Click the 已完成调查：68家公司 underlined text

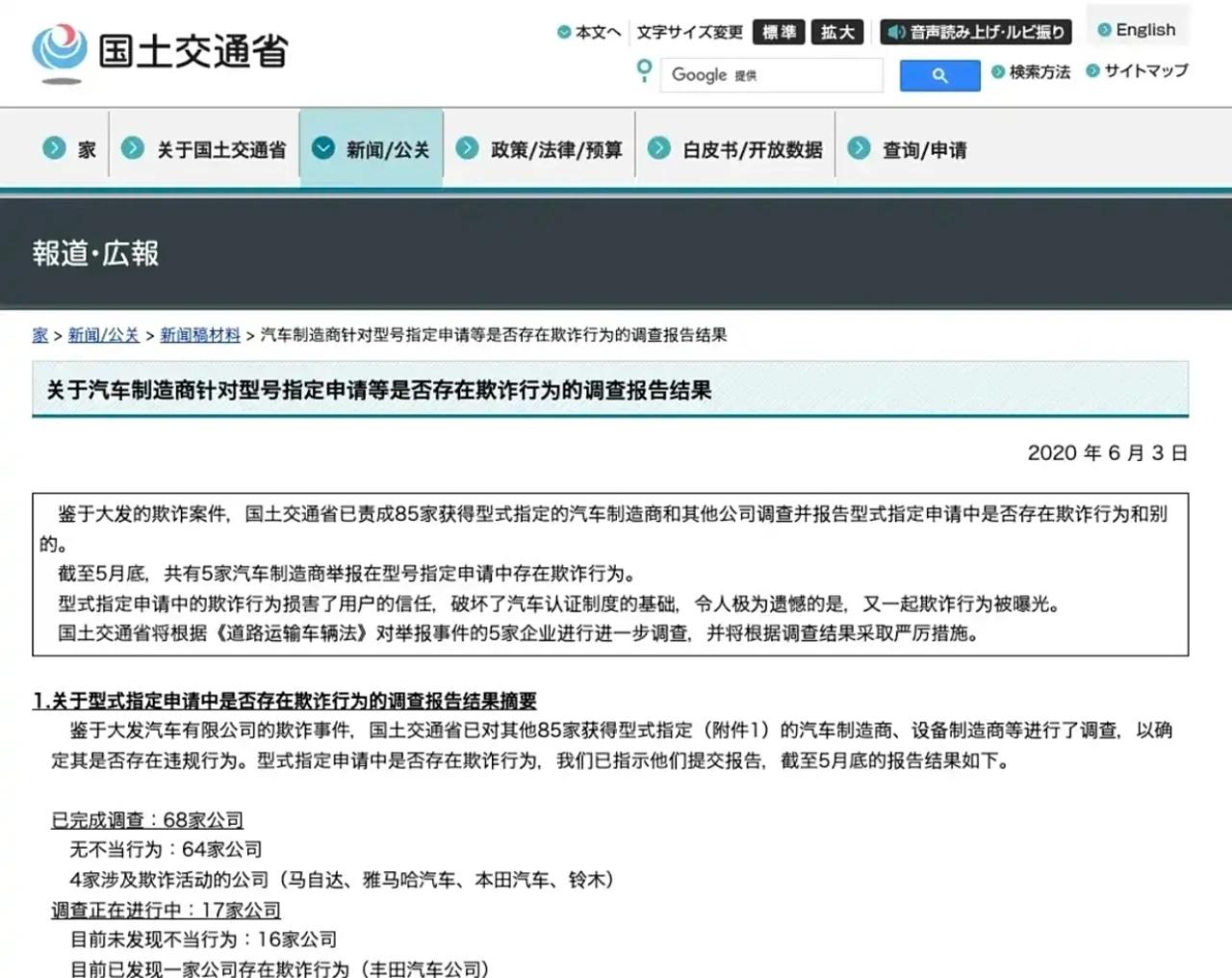[147, 820]
